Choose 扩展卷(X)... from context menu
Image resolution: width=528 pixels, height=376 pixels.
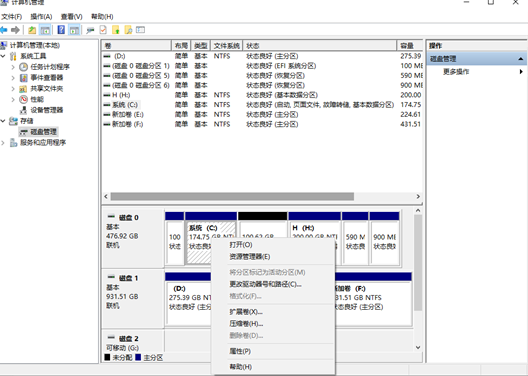click(x=246, y=312)
